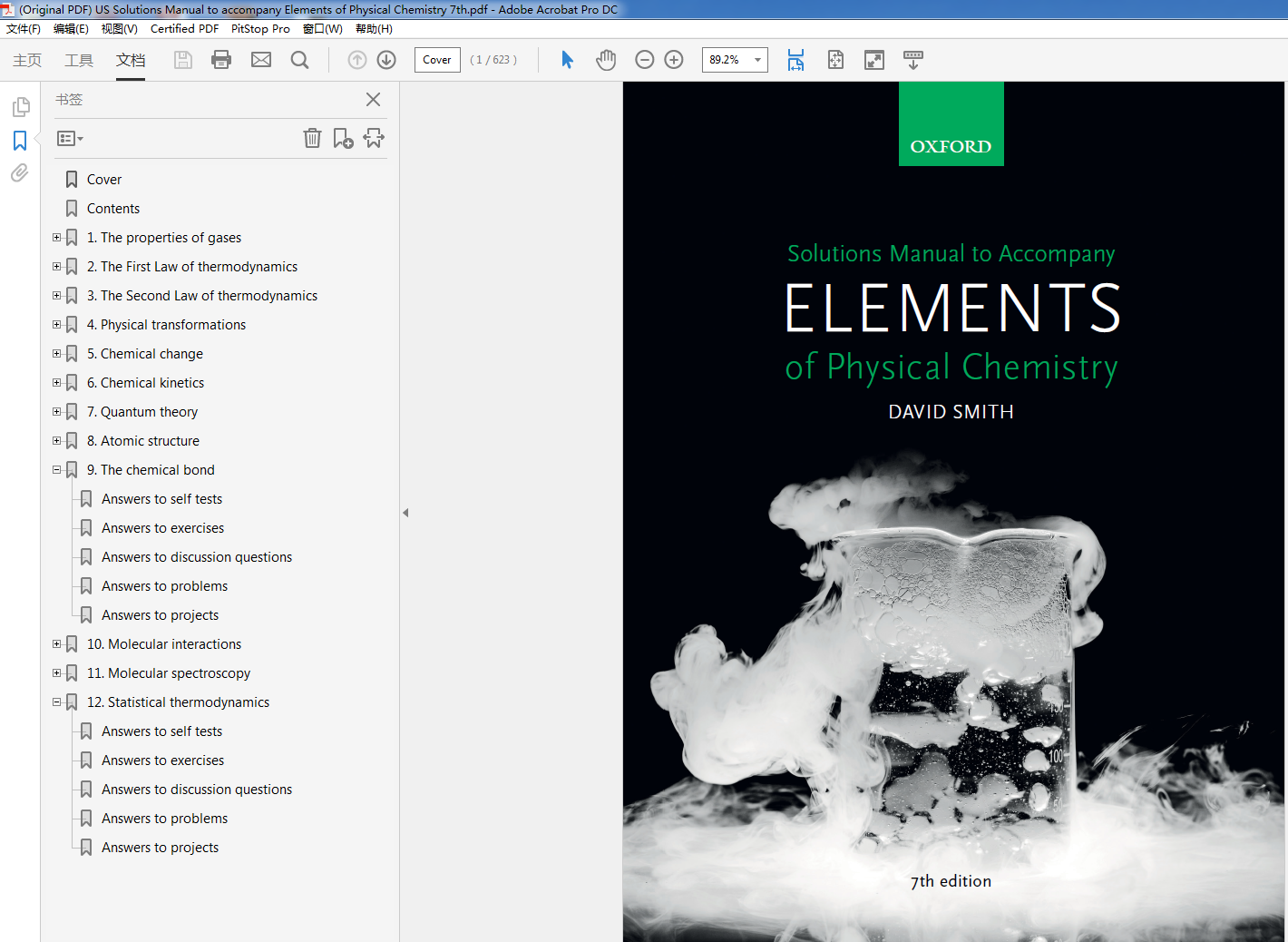This screenshot has width=1288, height=942.
Task: Click the Save file icon
Action: (x=183, y=60)
